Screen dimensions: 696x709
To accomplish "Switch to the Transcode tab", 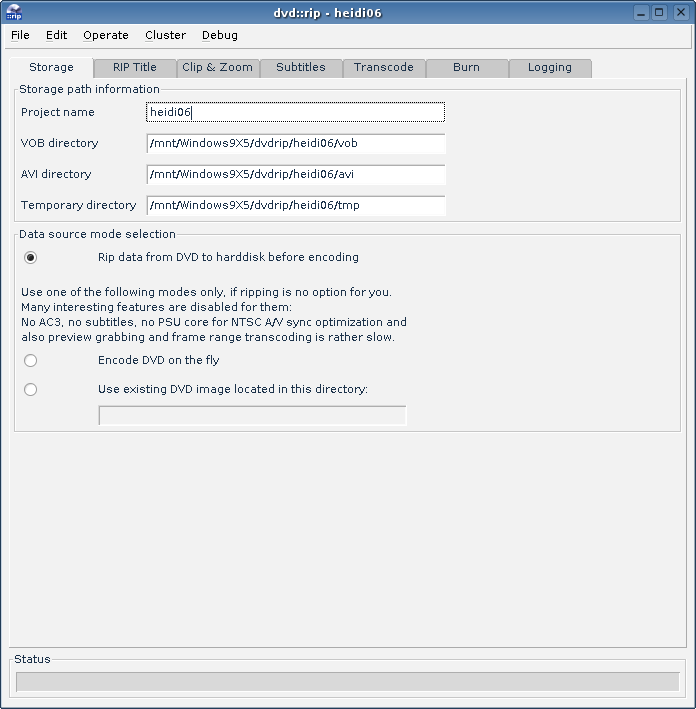I will point(384,67).
